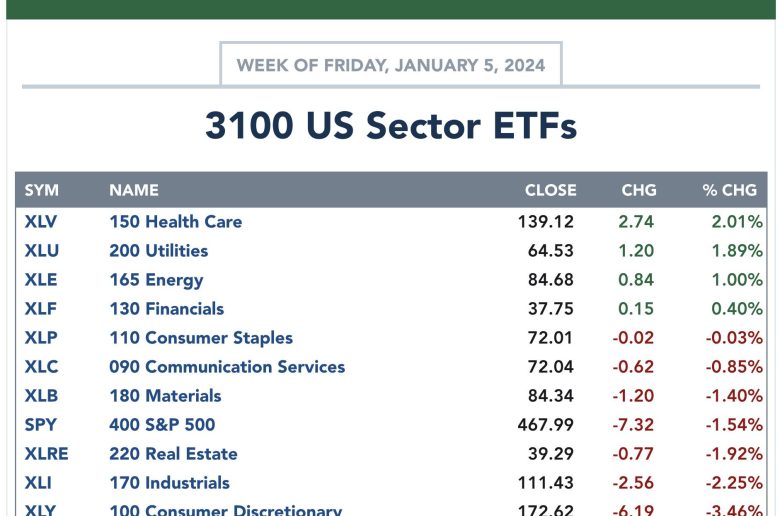Open 110 Consumer Staples link

pyautogui.click(x=201, y=338)
